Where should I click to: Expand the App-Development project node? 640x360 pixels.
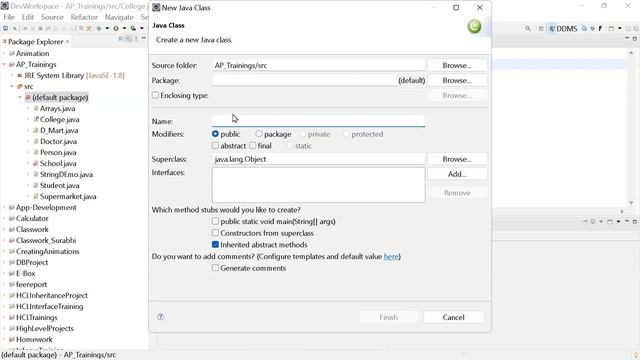coord(4,207)
